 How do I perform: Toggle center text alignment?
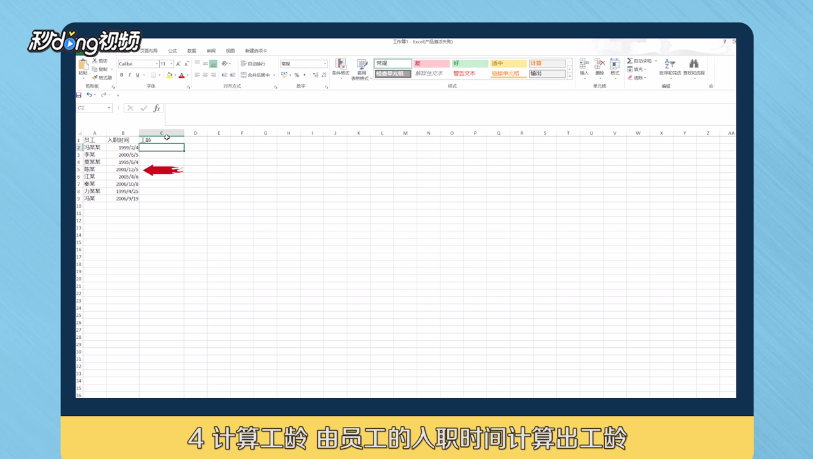(x=205, y=75)
